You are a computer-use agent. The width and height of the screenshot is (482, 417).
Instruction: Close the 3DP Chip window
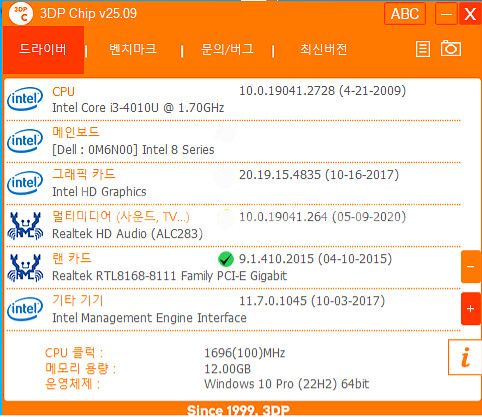470,14
